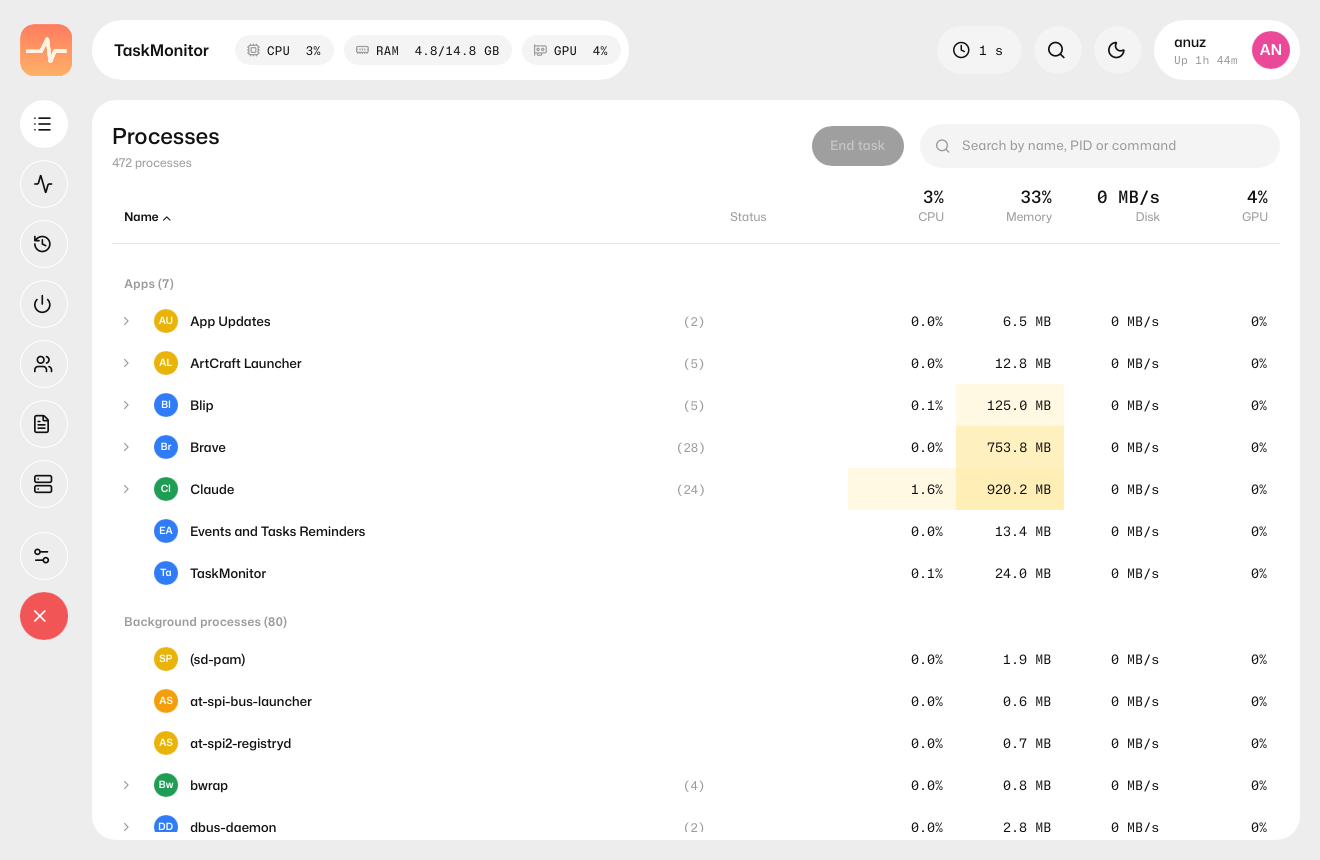Click the End task button

858,146
